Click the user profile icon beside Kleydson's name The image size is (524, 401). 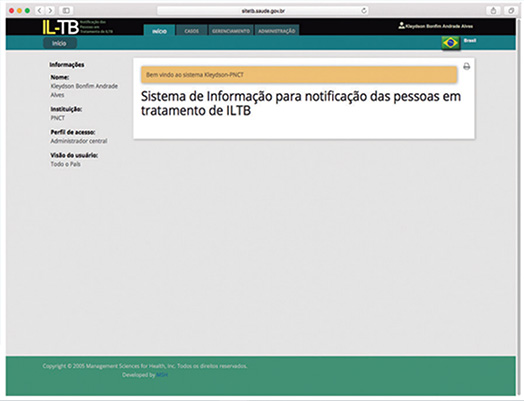[401, 25]
